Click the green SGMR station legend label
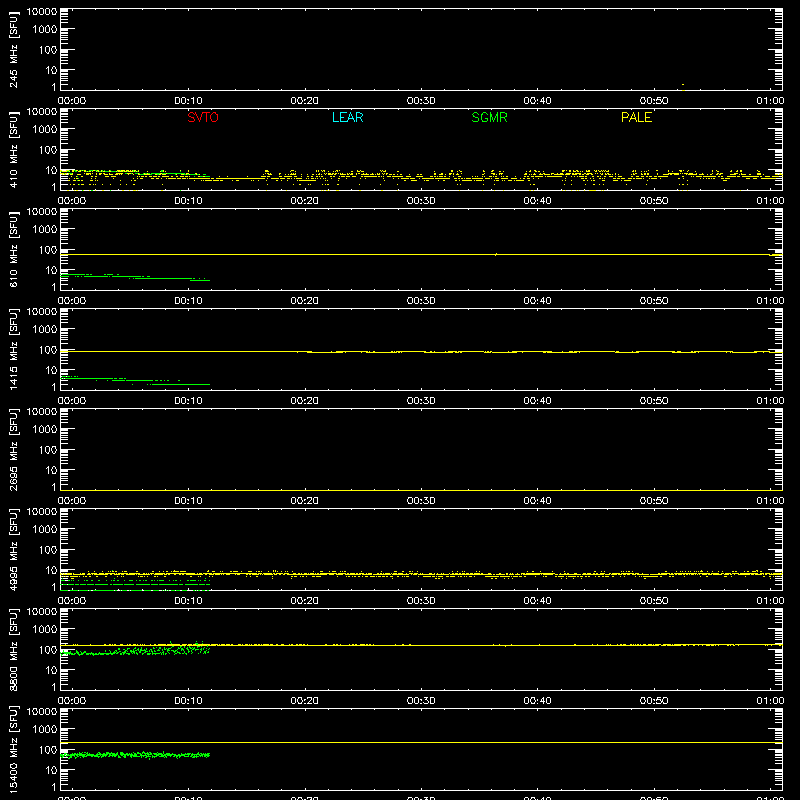The width and height of the screenshot is (800, 800). click(x=489, y=117)
